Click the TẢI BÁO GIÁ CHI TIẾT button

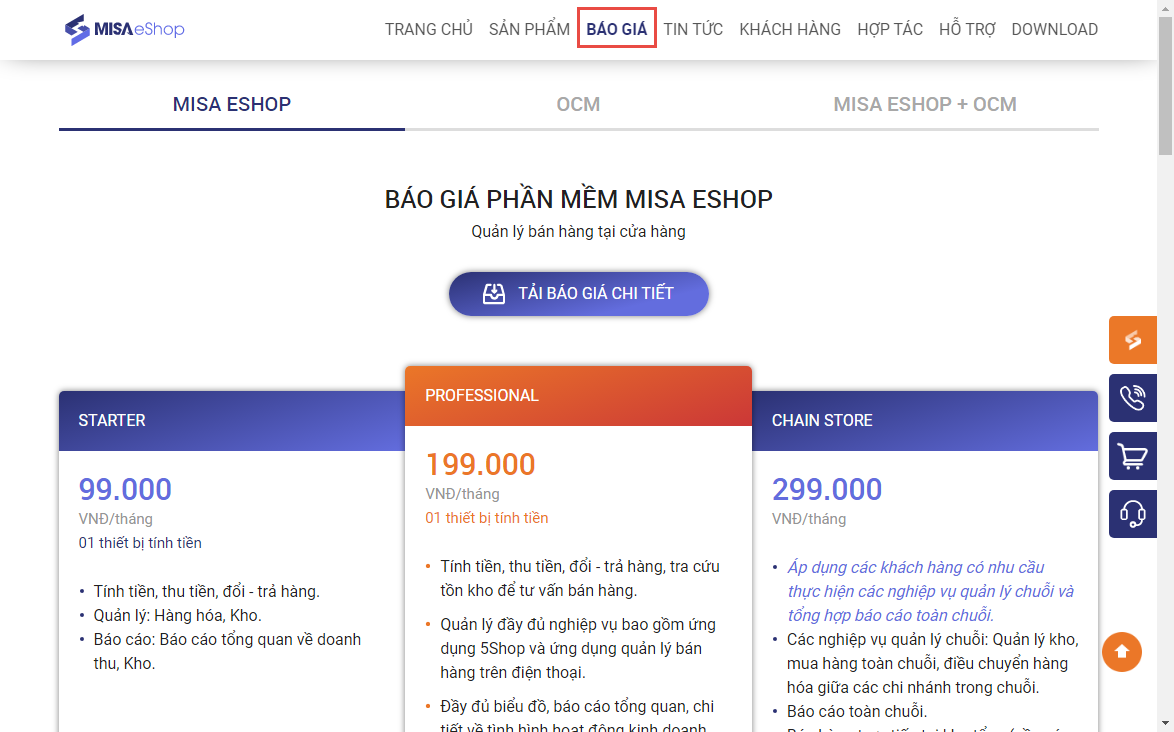pyautogui.click(x=579, y=293)
